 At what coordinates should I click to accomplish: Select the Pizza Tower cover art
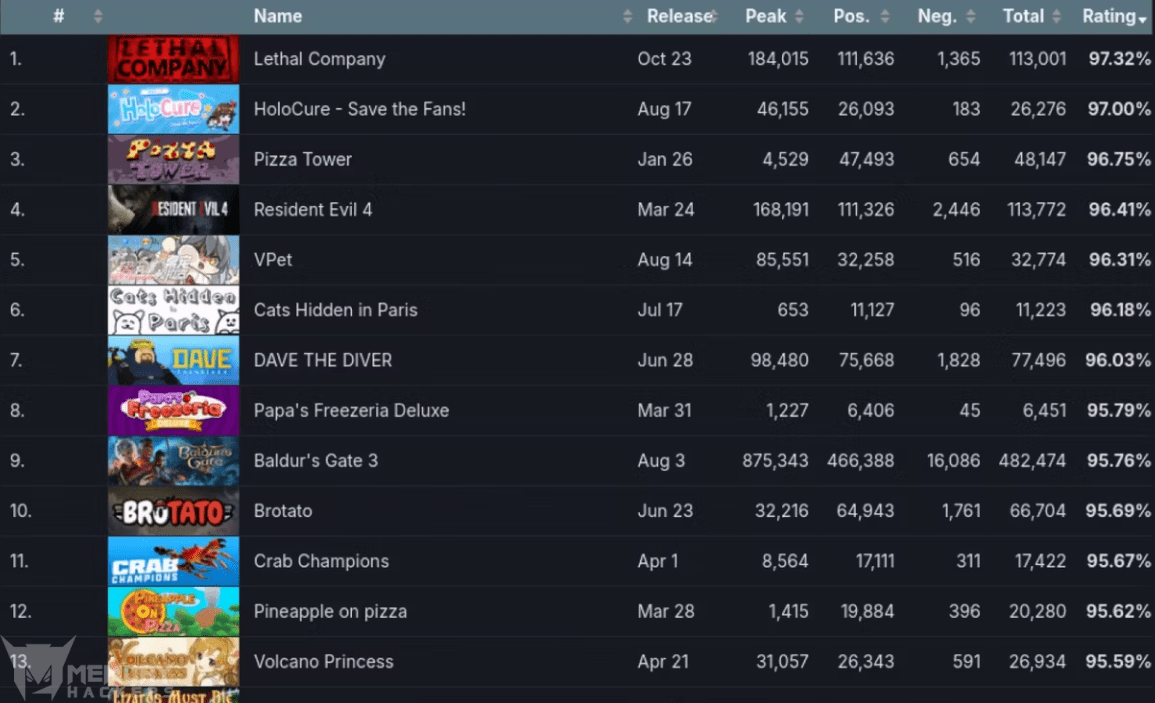tap(173, 159)
